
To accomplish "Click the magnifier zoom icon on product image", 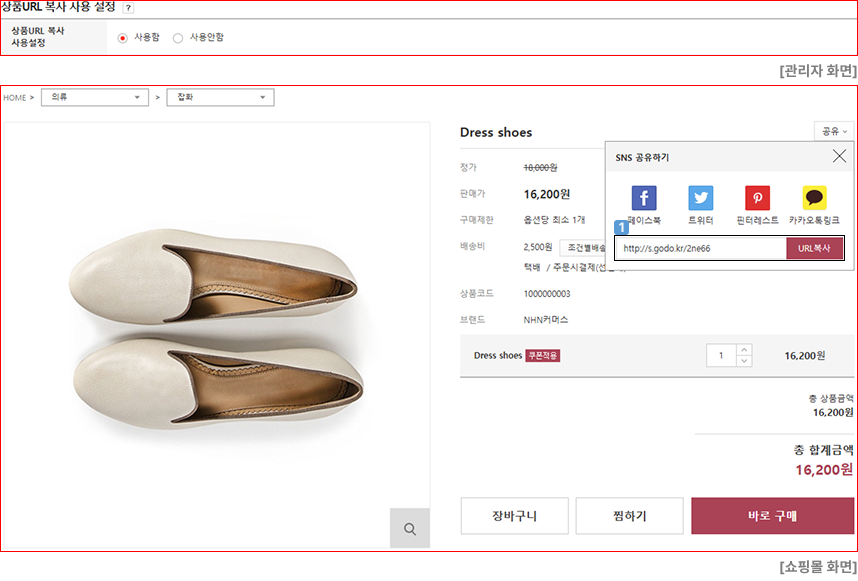I will (409, 528).
